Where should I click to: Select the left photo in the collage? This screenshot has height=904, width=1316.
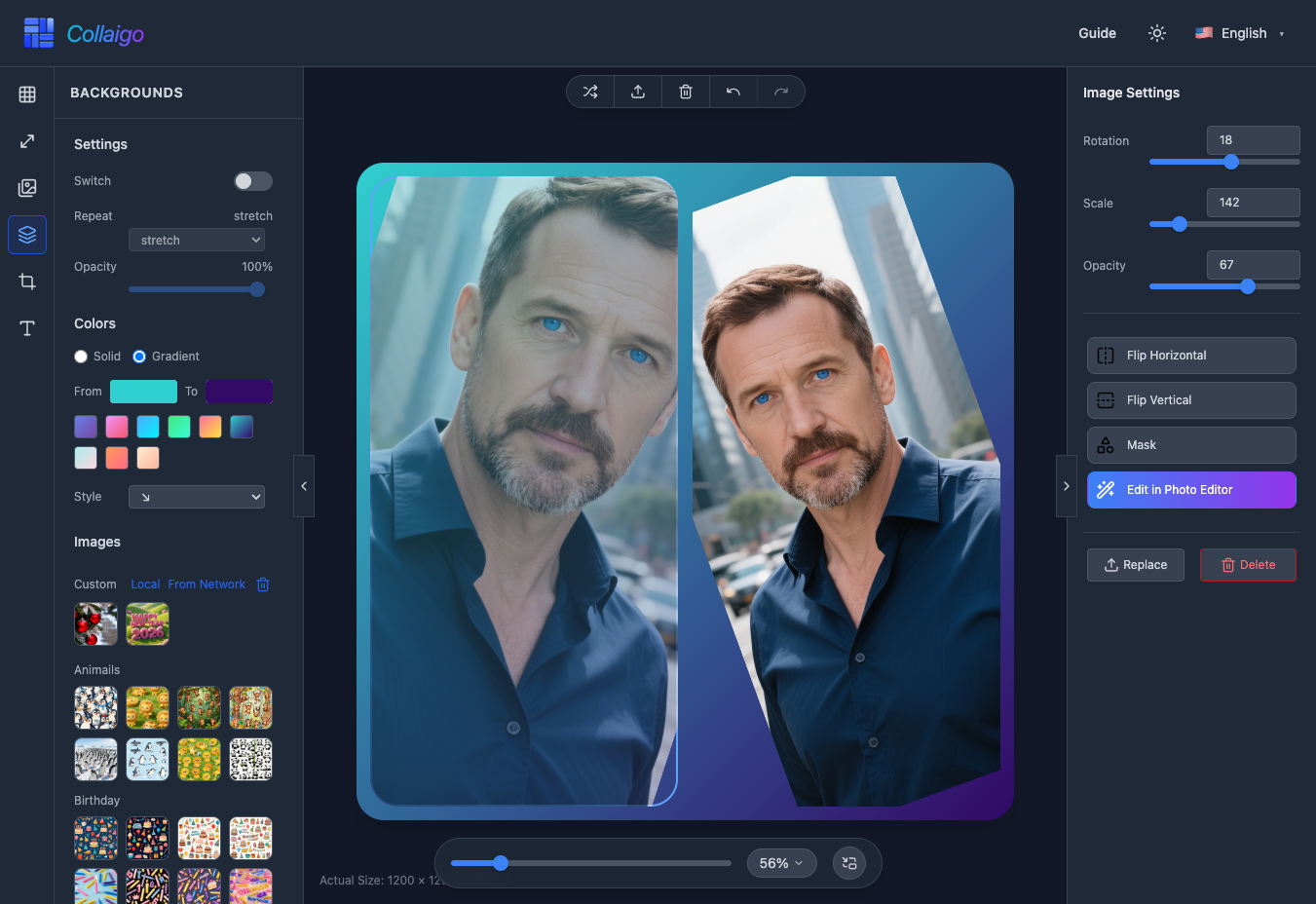pos(524,491)
